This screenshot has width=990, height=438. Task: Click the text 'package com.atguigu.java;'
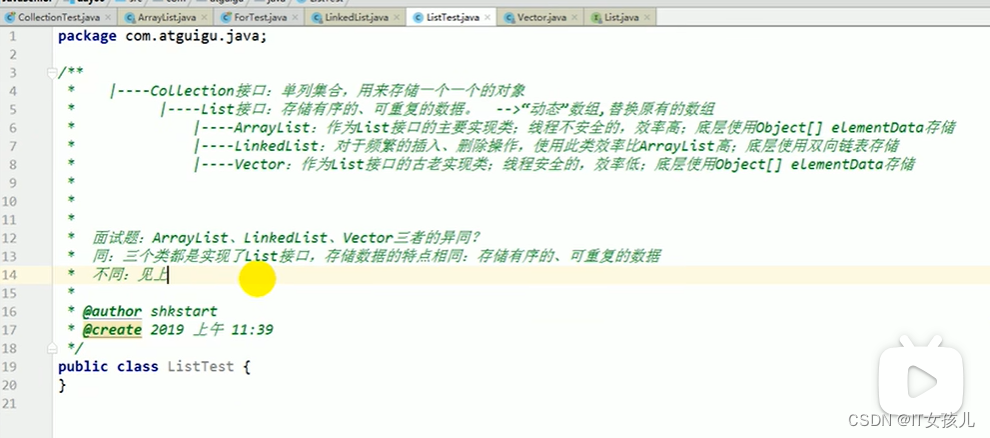[x=163, y=36]
